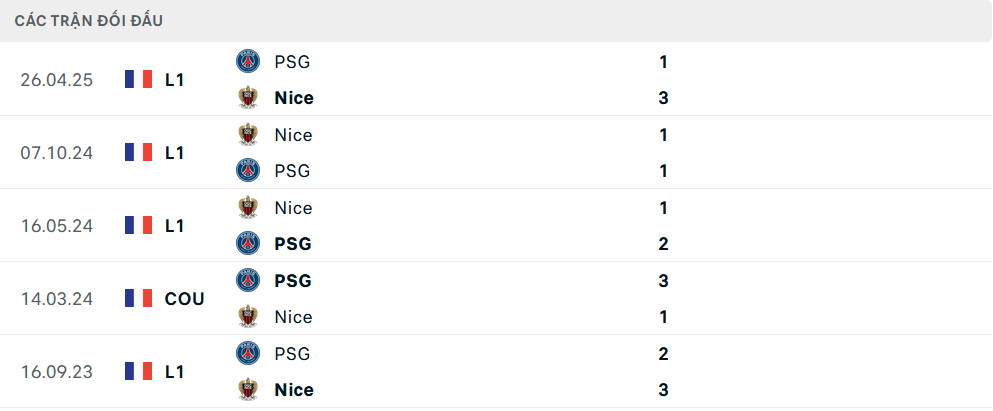993x411 pixels.
Task: Open the L1 league label for 07.10.24
Action: tap(175, 152)
